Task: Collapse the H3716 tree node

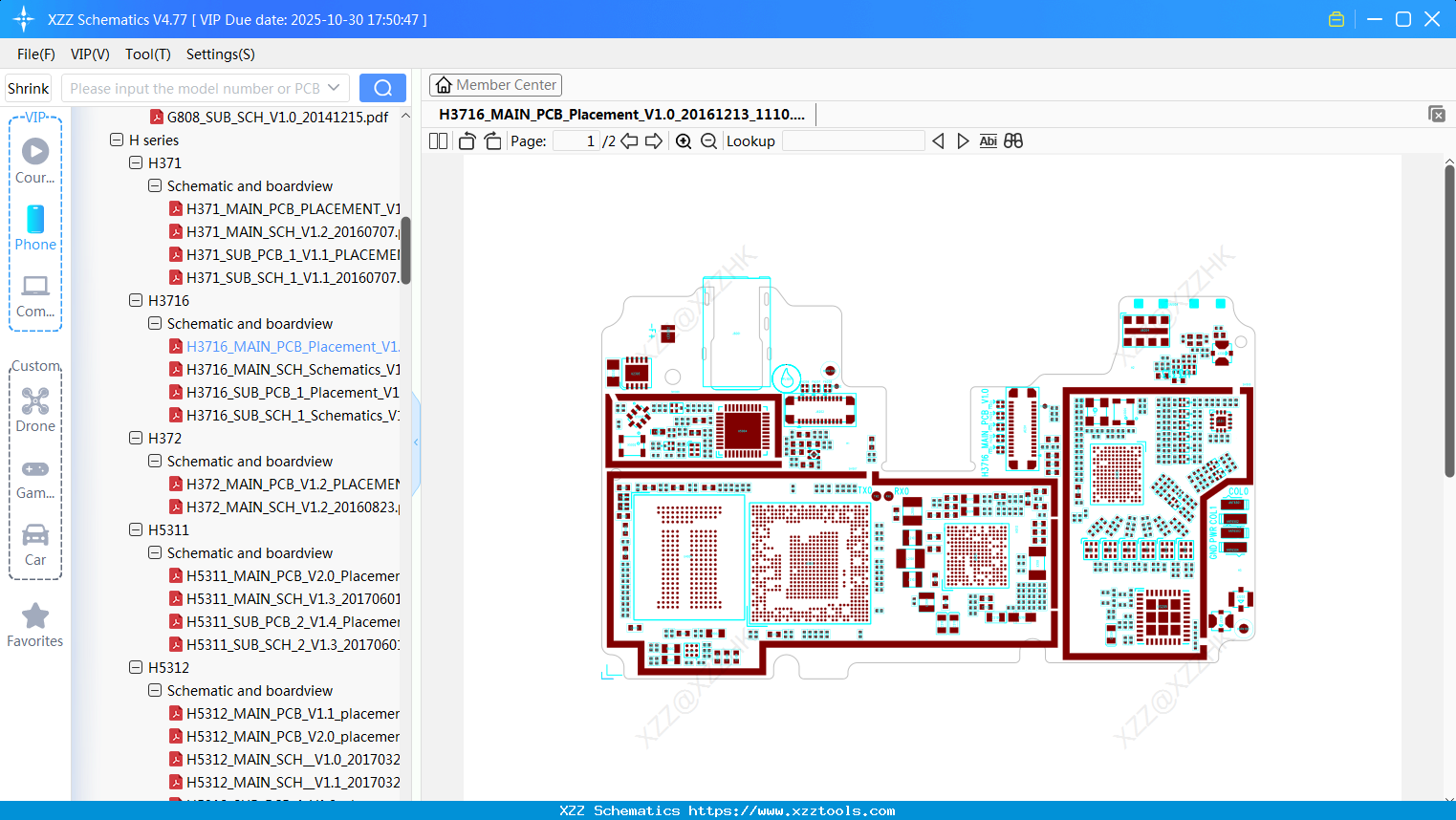Action: point(135,300)
